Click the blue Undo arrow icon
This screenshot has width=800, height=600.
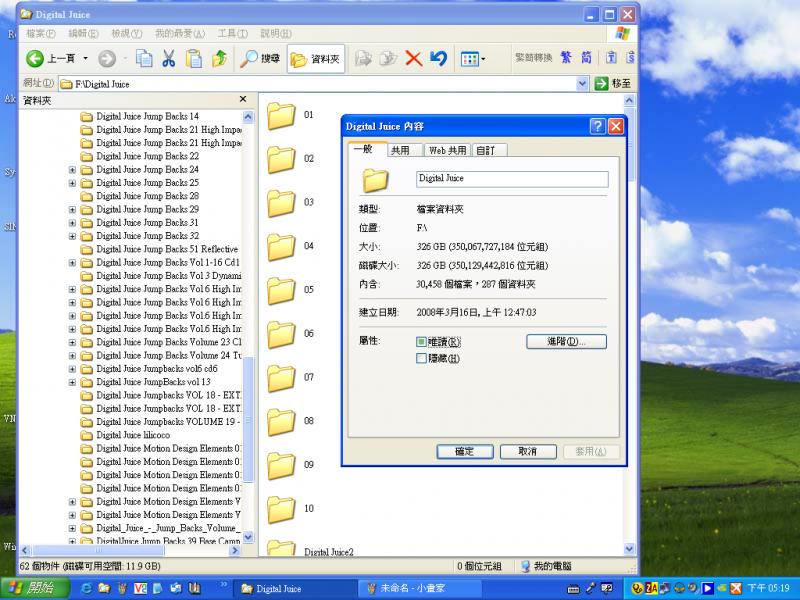coord(438,59)
